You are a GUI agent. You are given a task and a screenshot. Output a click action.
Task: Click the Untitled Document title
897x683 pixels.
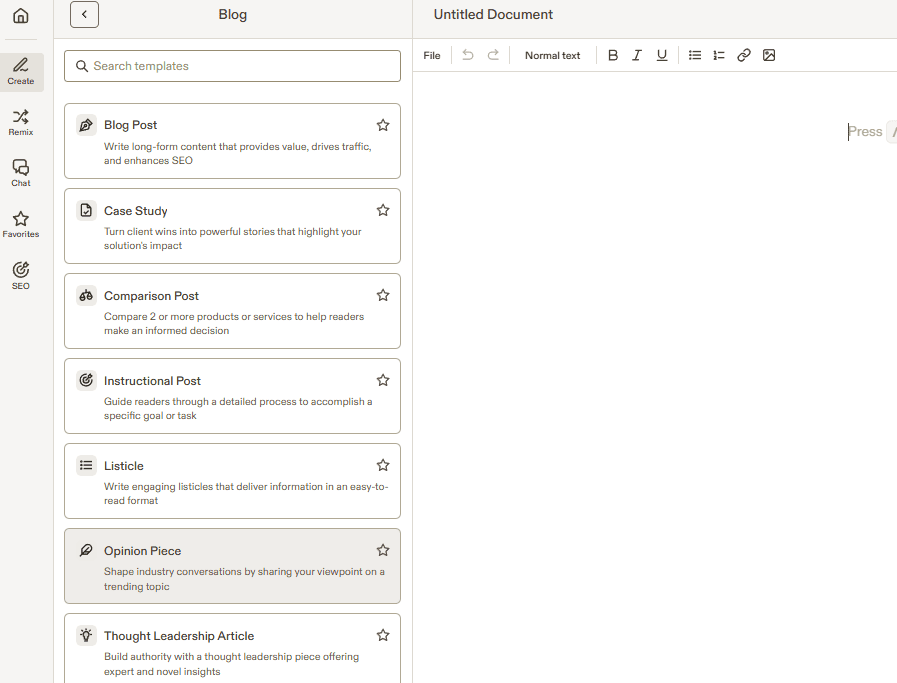click(493, 15)
